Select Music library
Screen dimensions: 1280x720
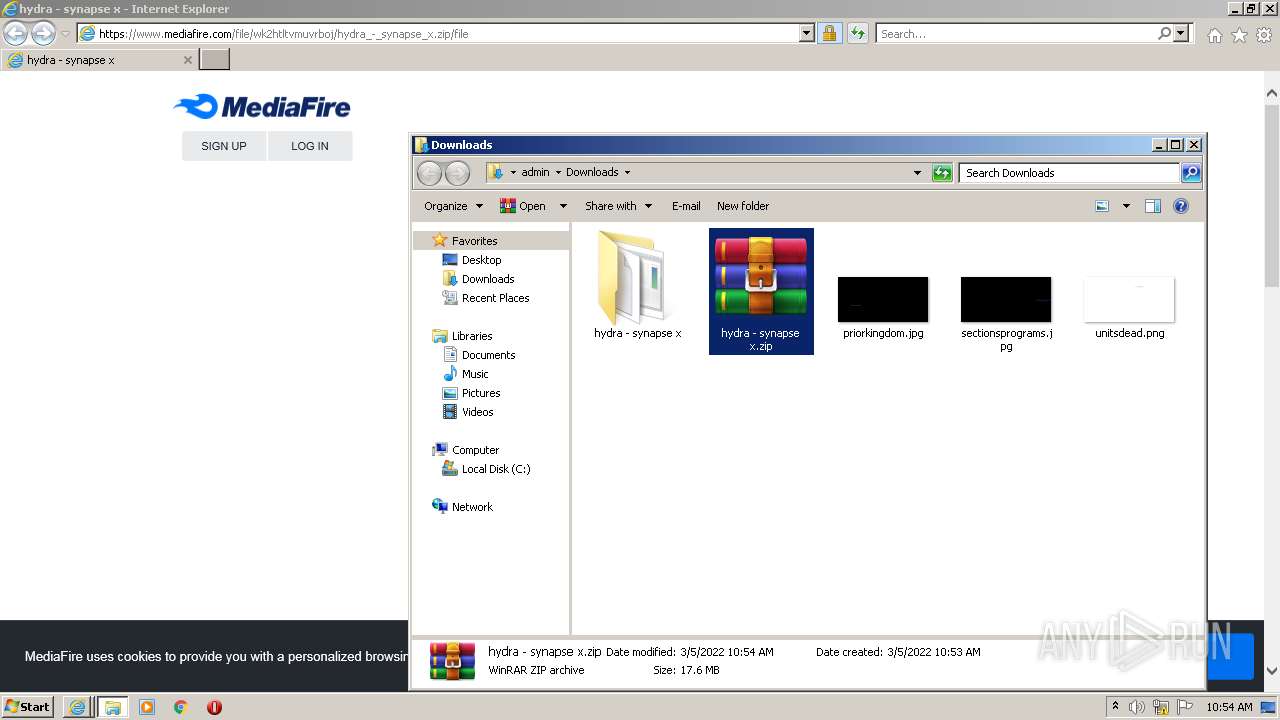475,374
